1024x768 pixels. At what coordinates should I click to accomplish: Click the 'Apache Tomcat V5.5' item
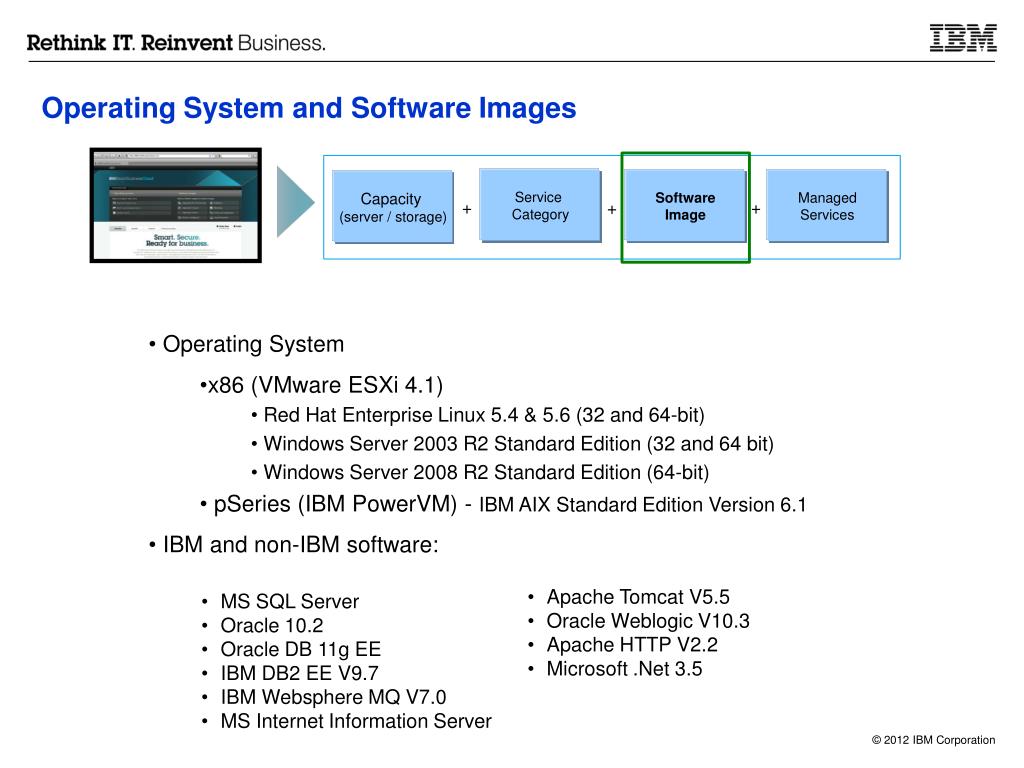(x=638, y=597)
